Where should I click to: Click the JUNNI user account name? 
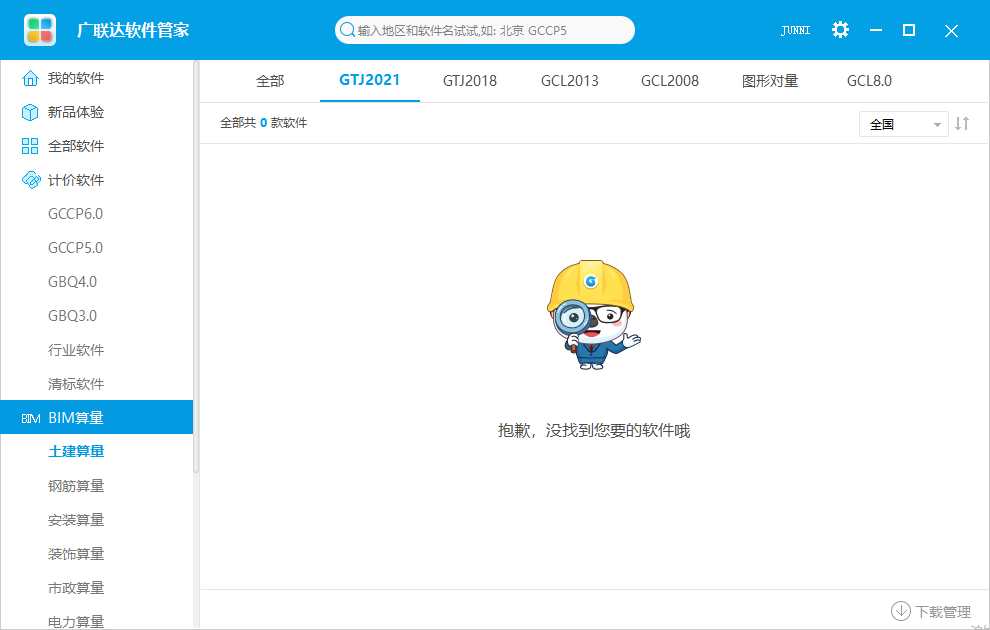click(796, 30)
